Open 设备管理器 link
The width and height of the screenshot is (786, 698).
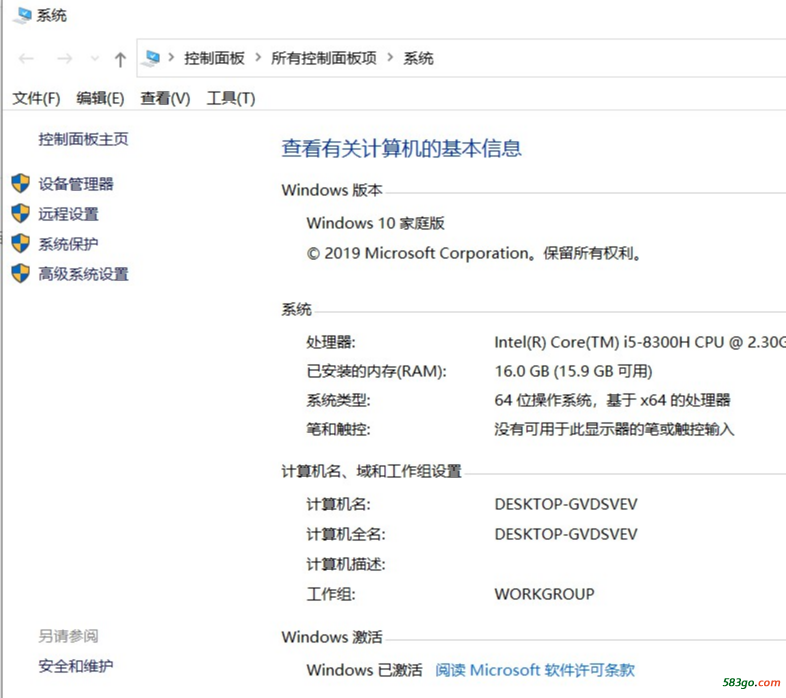point(76,184)
